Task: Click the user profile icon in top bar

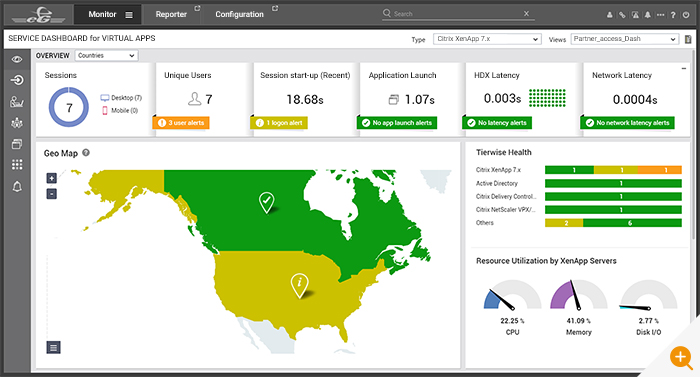Action: (609, 15)
